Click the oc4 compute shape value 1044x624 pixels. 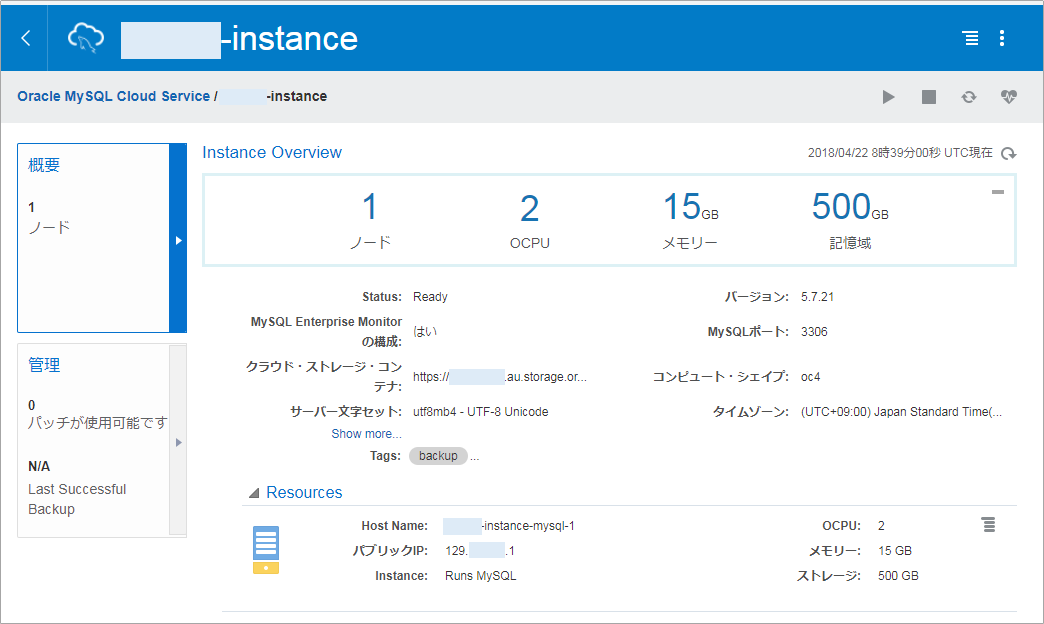[x=810, y=377]
